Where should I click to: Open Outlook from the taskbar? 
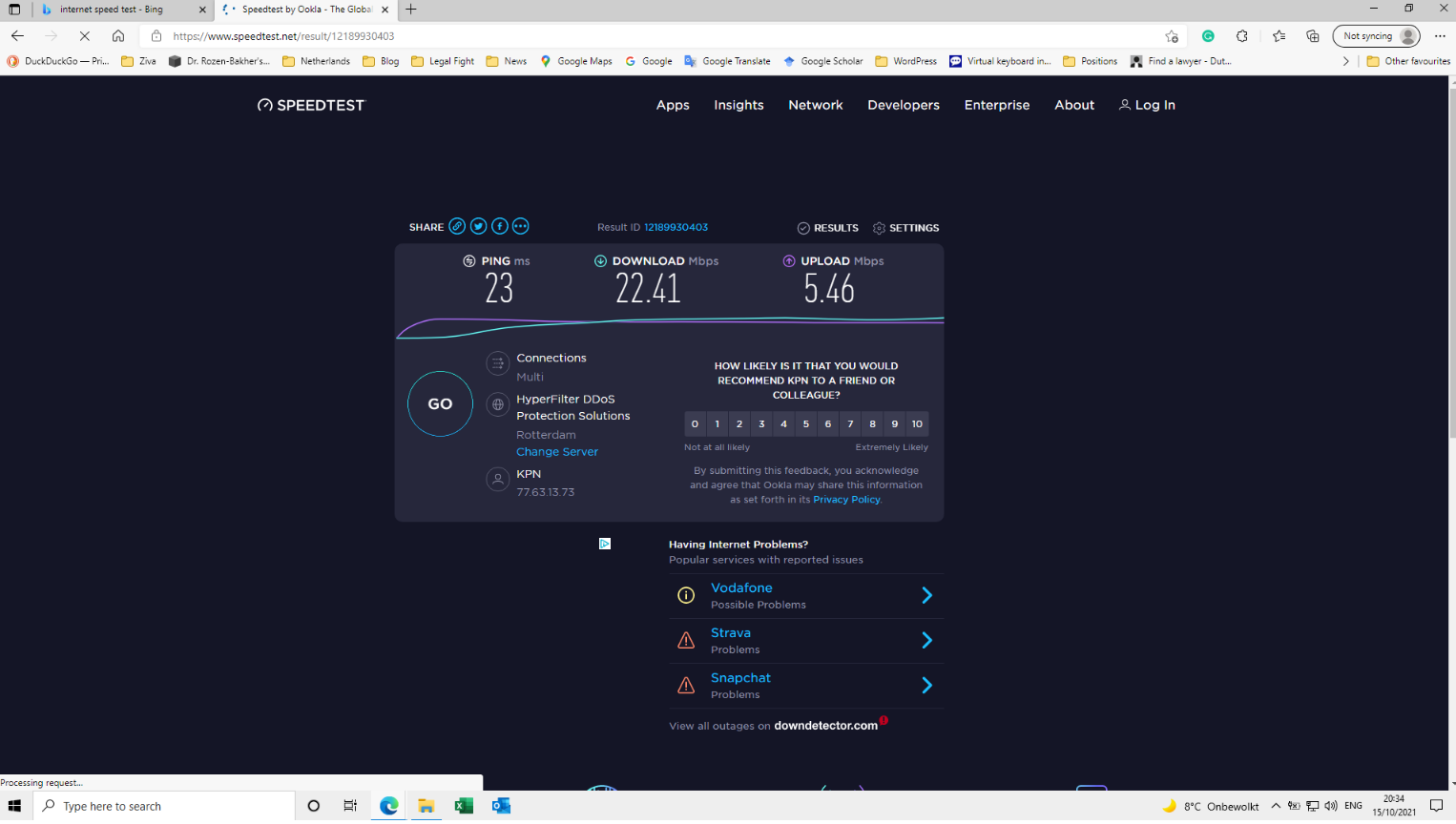coord(501,806)
